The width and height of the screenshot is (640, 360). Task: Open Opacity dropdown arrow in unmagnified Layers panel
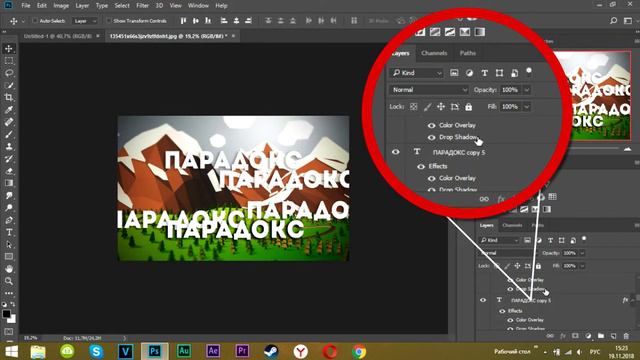(x=582, y=253)
